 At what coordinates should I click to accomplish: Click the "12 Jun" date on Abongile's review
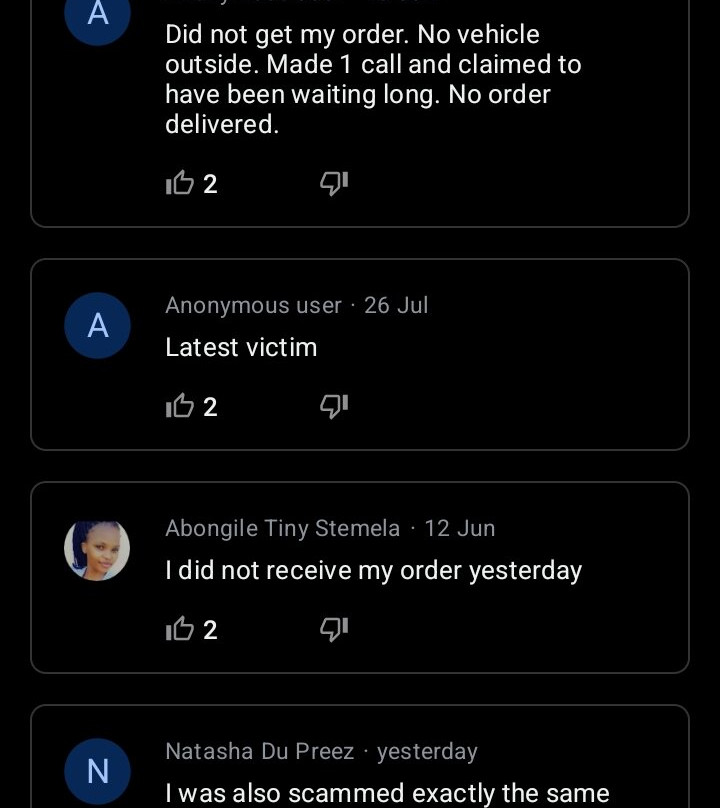[459, 528]
